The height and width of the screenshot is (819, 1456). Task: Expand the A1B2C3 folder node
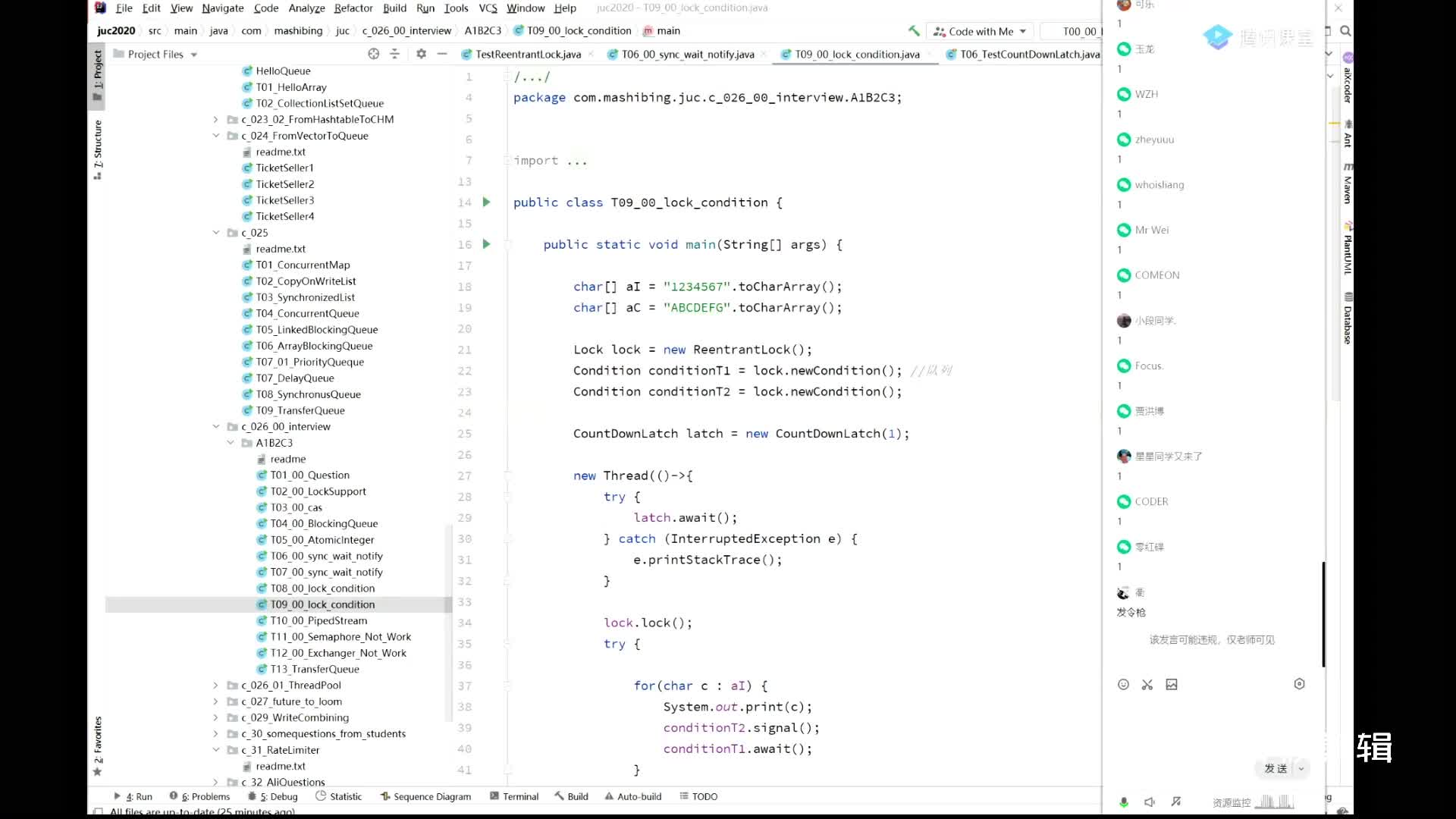click(x=232, y=442)
